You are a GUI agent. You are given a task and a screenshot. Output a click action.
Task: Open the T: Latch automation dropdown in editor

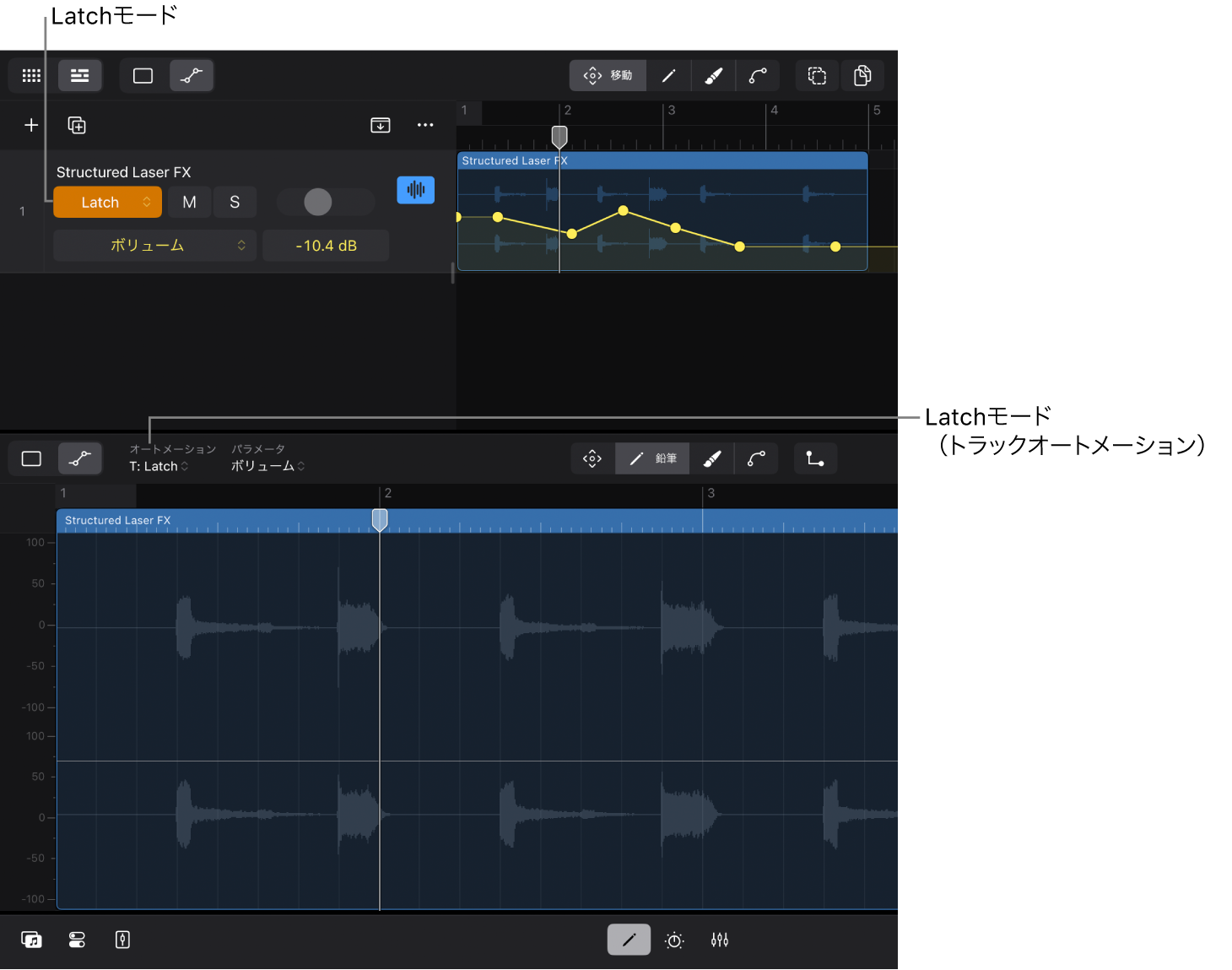159,466
